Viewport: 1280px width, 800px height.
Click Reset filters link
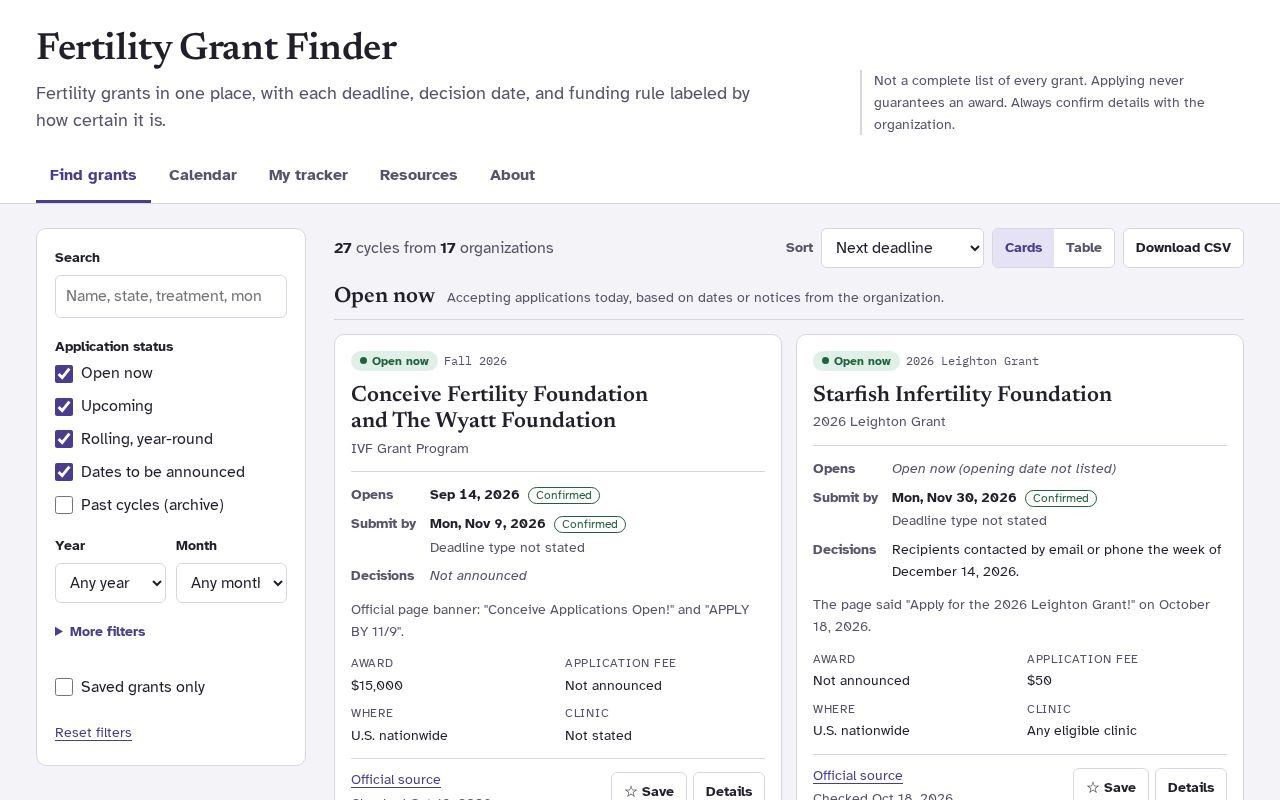93,733
